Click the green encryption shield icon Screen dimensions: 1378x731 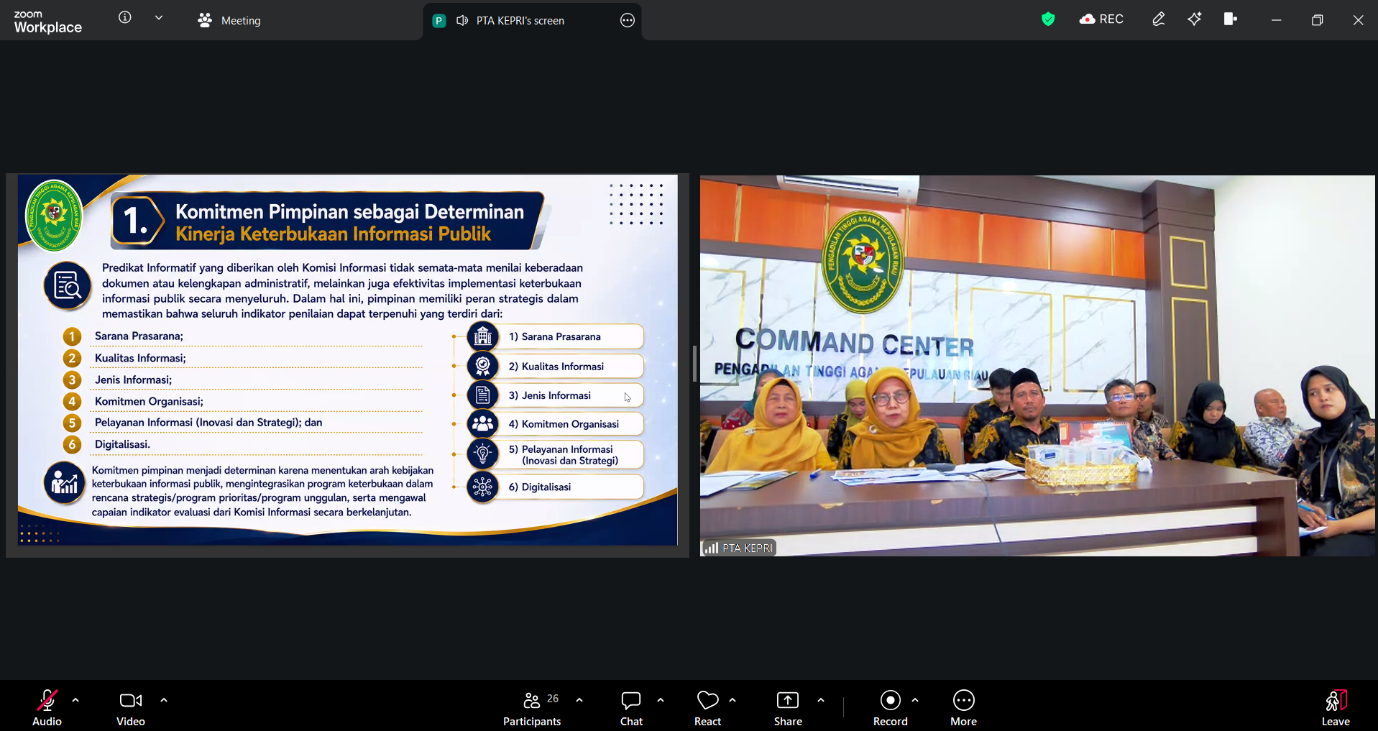pyautogui.click(x=1048, y=19)
